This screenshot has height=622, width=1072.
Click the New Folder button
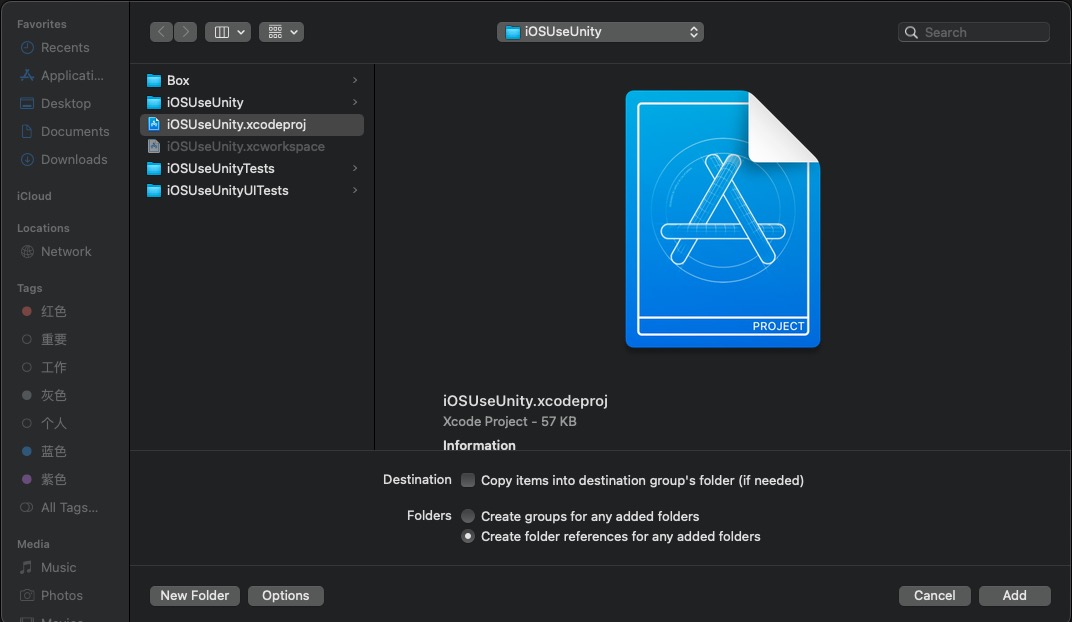[x=195, y=595]
